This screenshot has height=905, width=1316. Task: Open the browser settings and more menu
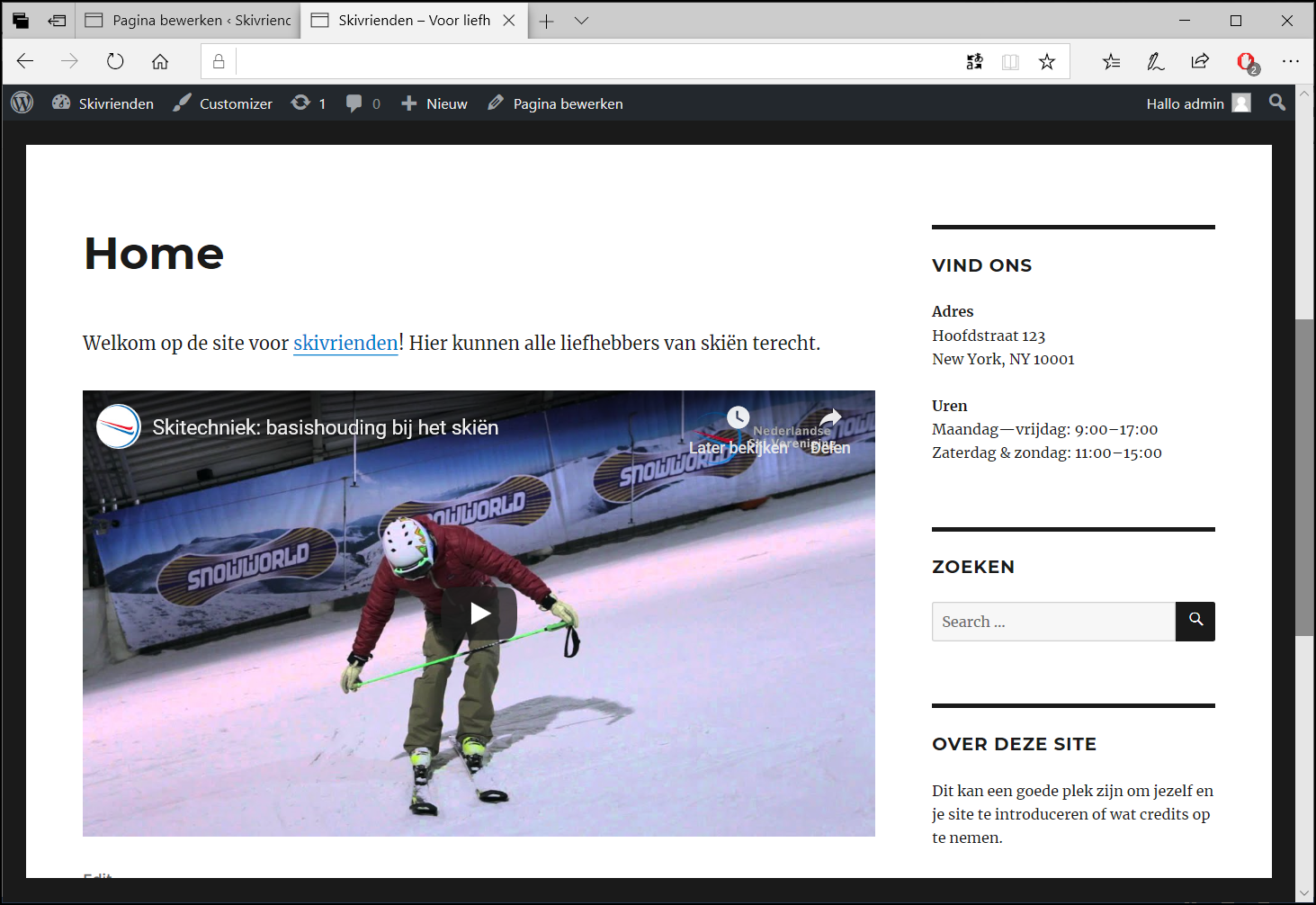(x=1291, y=61)
